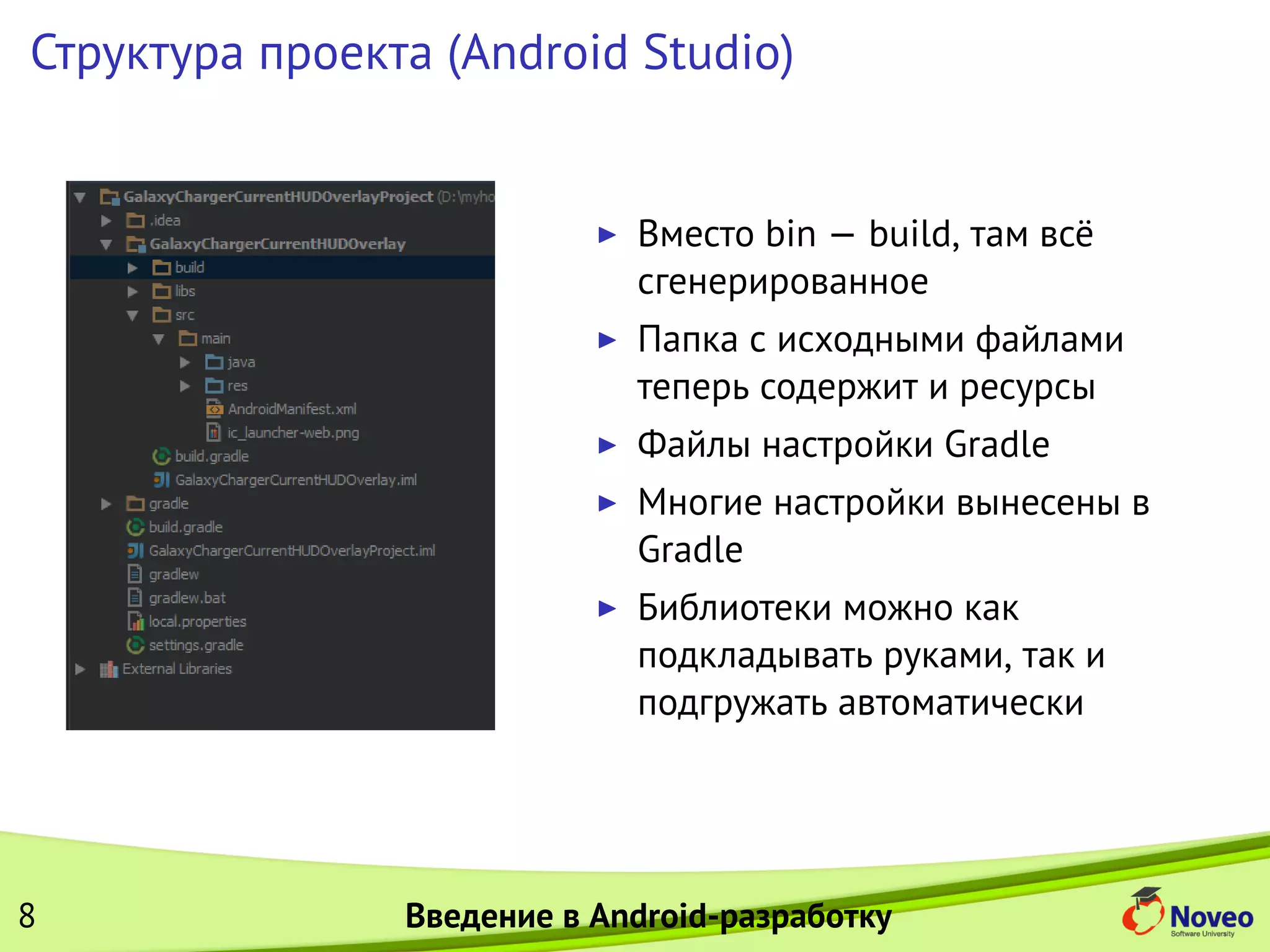Screen dimensions: 1270x952
Task: Open the module-level build.gradle file name
Action: (x=212, y=457)
